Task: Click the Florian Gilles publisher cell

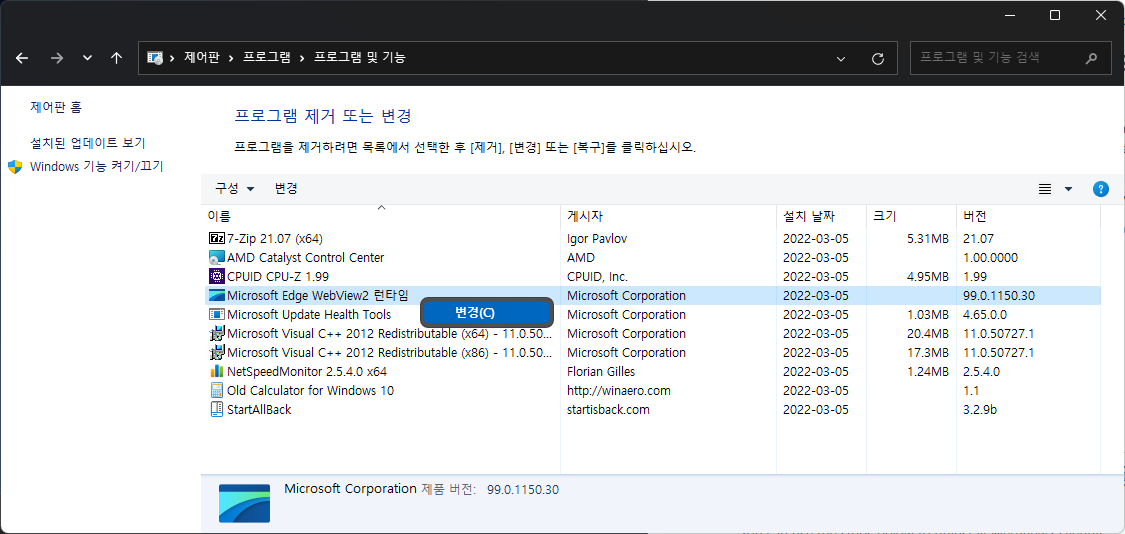Action: point(601,372)
